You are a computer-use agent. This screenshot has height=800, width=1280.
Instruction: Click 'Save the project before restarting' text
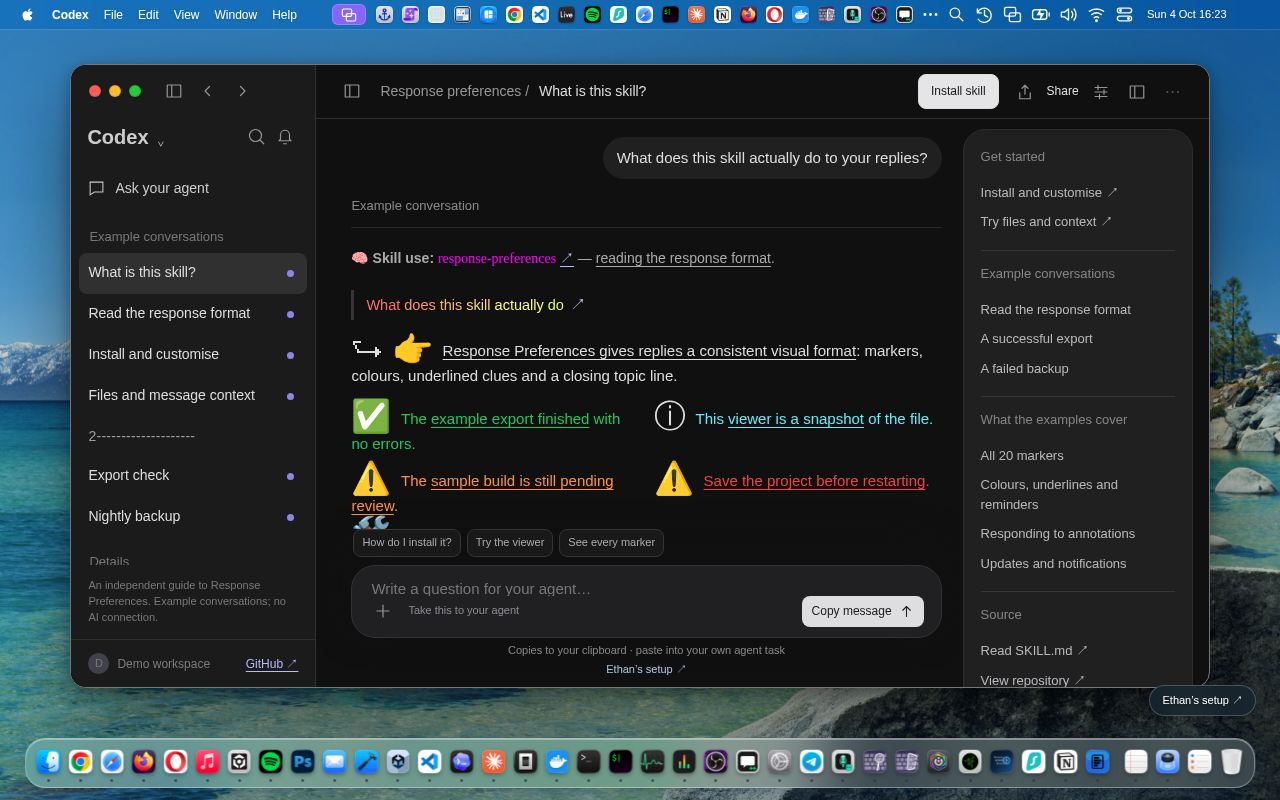[814, 481]
